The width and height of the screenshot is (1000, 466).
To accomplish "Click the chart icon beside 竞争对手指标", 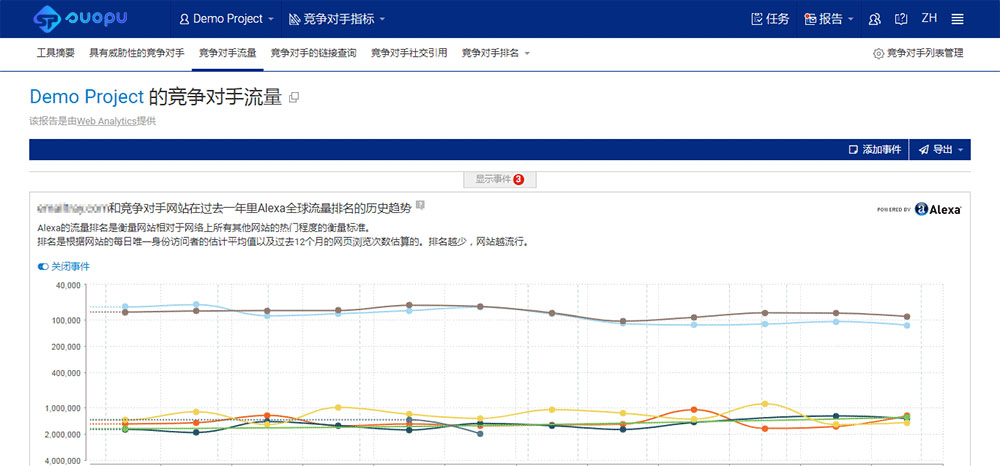I will tap(295, 19).
